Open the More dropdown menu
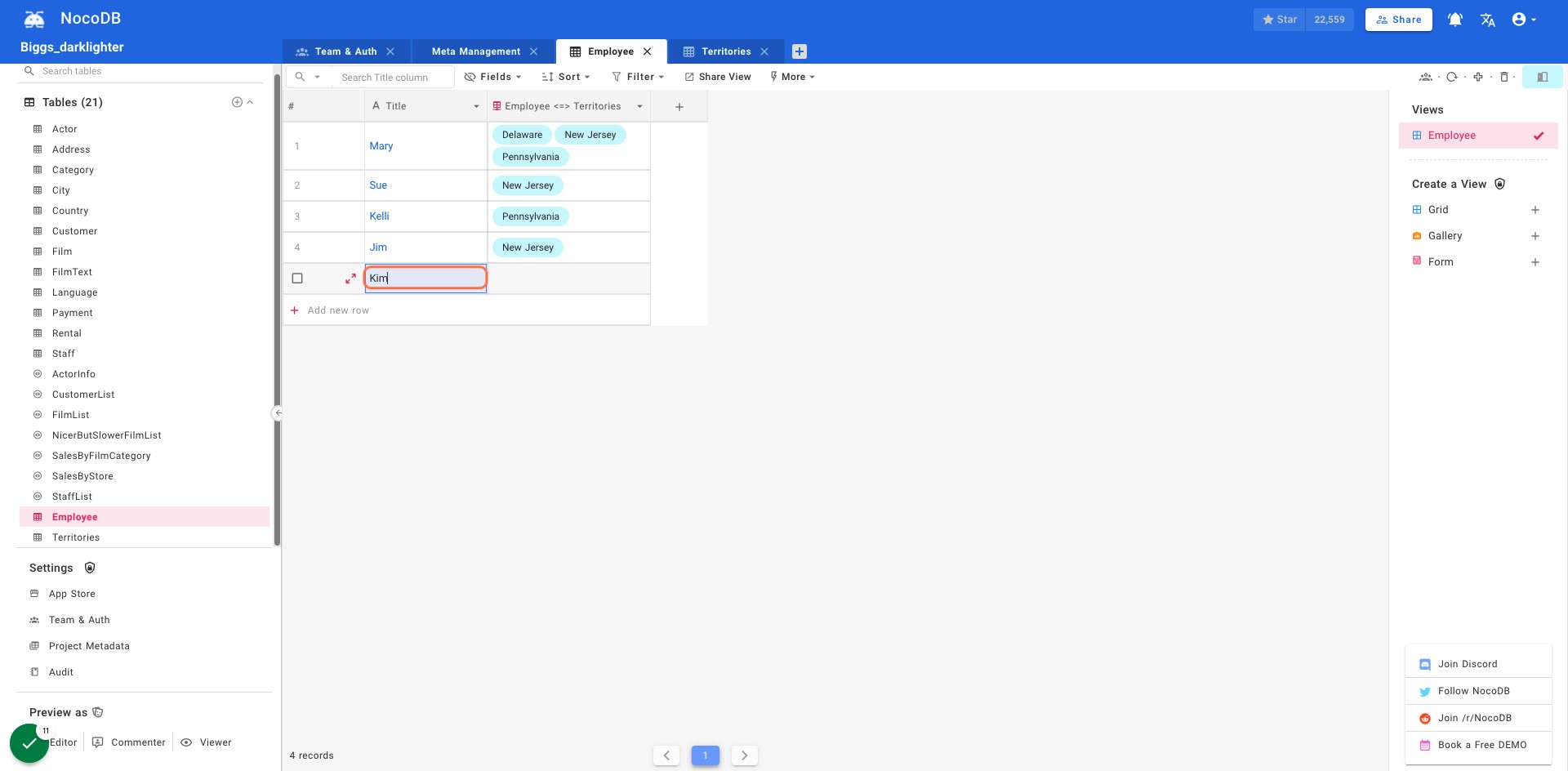 (x=792, y=77)
